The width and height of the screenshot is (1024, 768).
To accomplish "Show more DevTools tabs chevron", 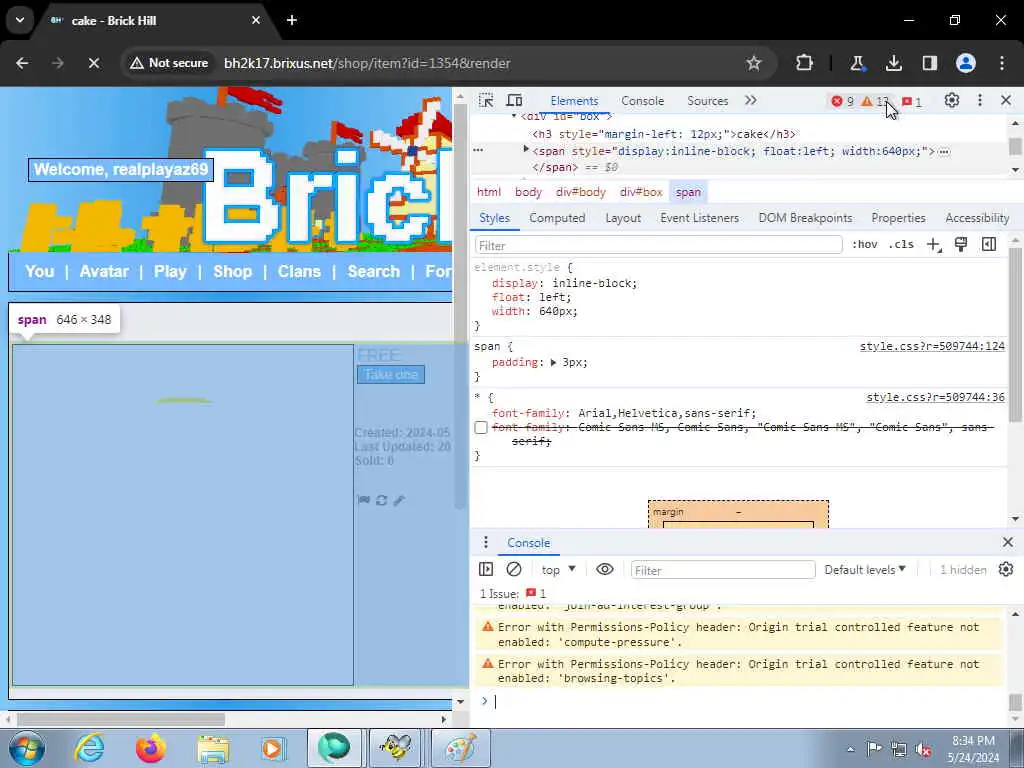I will [750, 101].
